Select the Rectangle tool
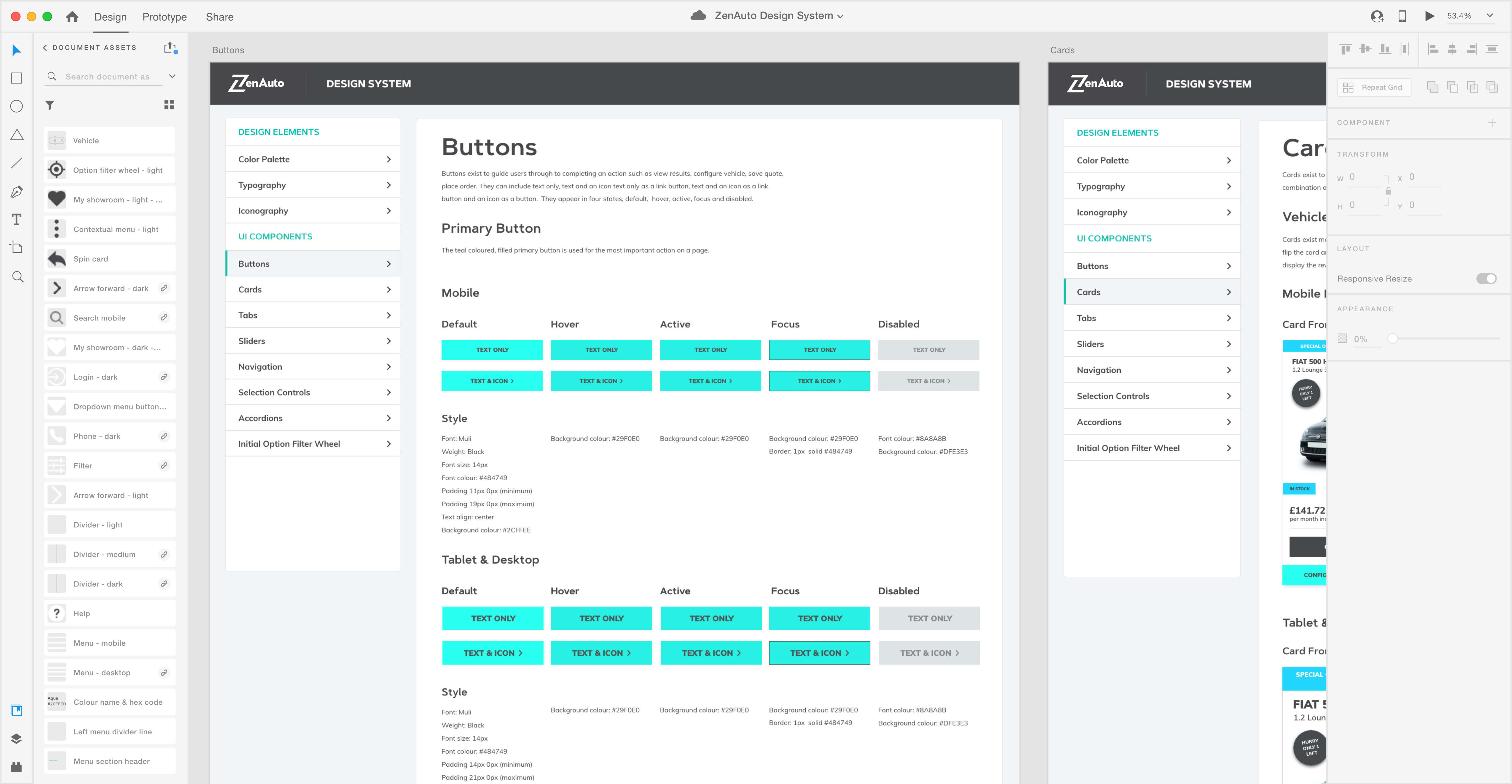Viewport: 1512px width, 784px height. click(x=17, y=78)
